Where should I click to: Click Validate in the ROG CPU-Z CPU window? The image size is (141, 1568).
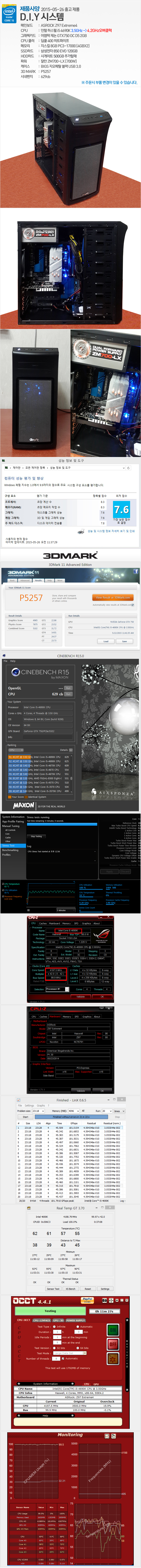click(x=81, y=996)
